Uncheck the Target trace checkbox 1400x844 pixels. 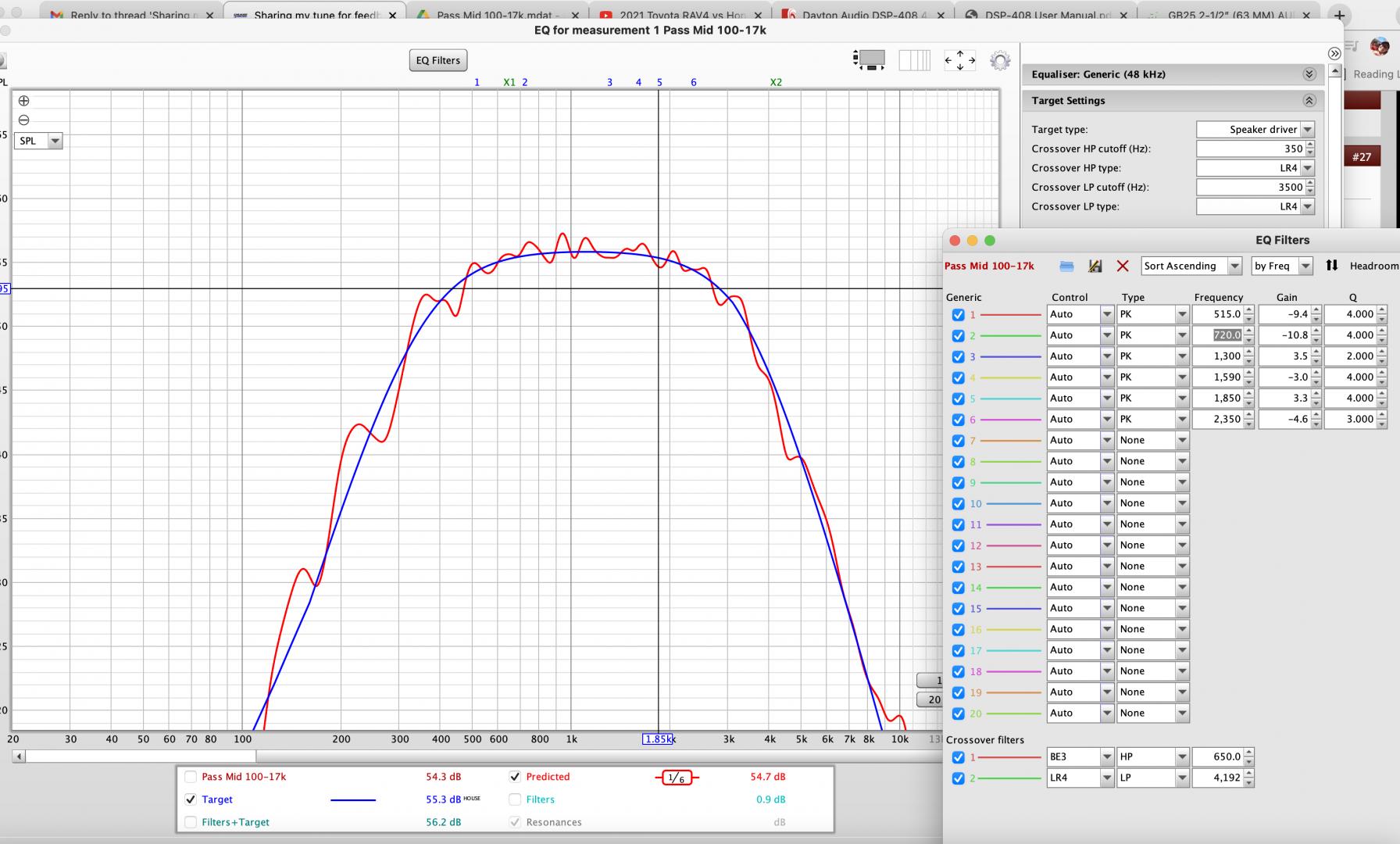pyautogui.click(x=191, y=799)
